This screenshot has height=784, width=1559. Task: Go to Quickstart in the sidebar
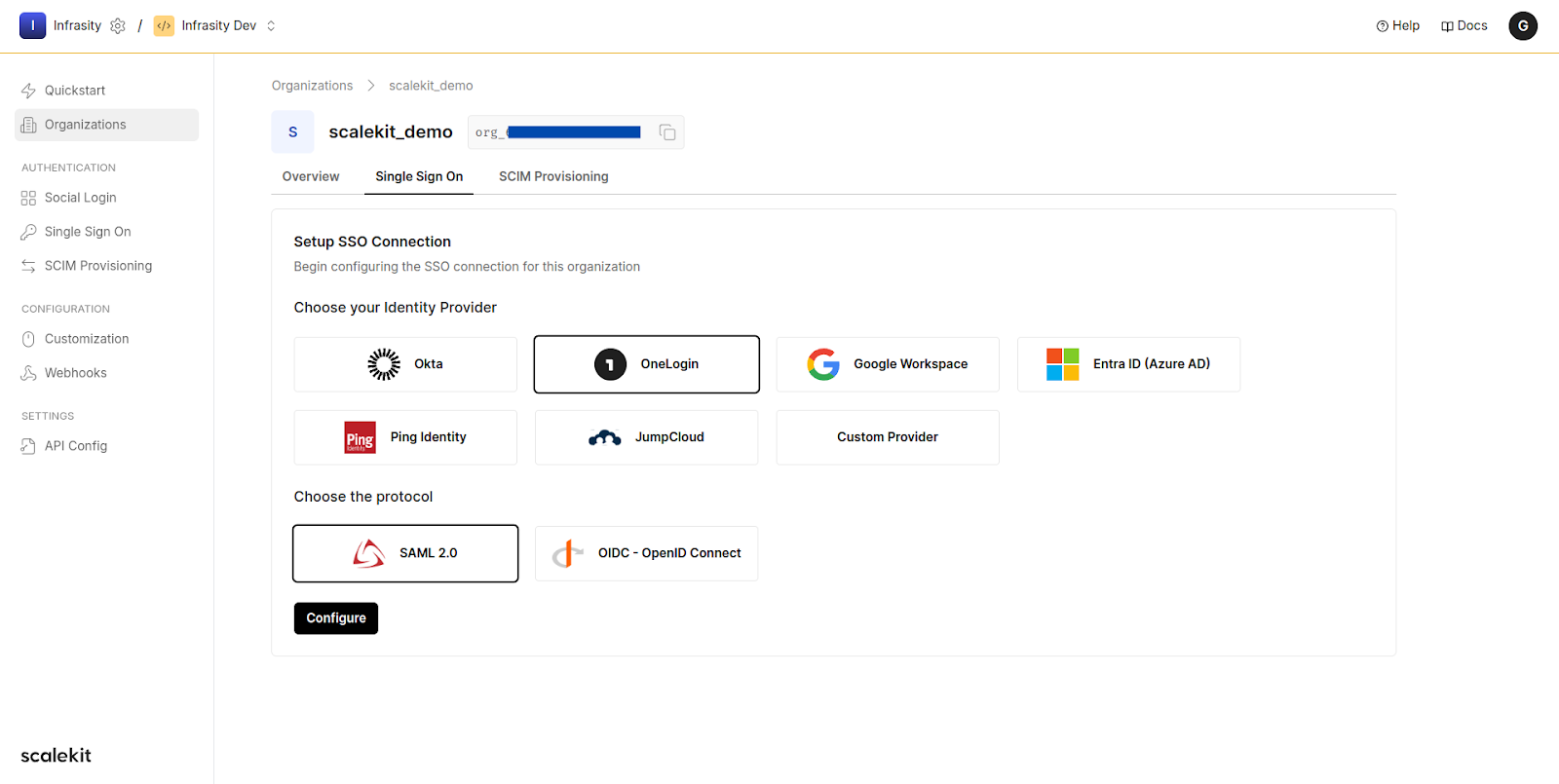[x=107, y=91]
